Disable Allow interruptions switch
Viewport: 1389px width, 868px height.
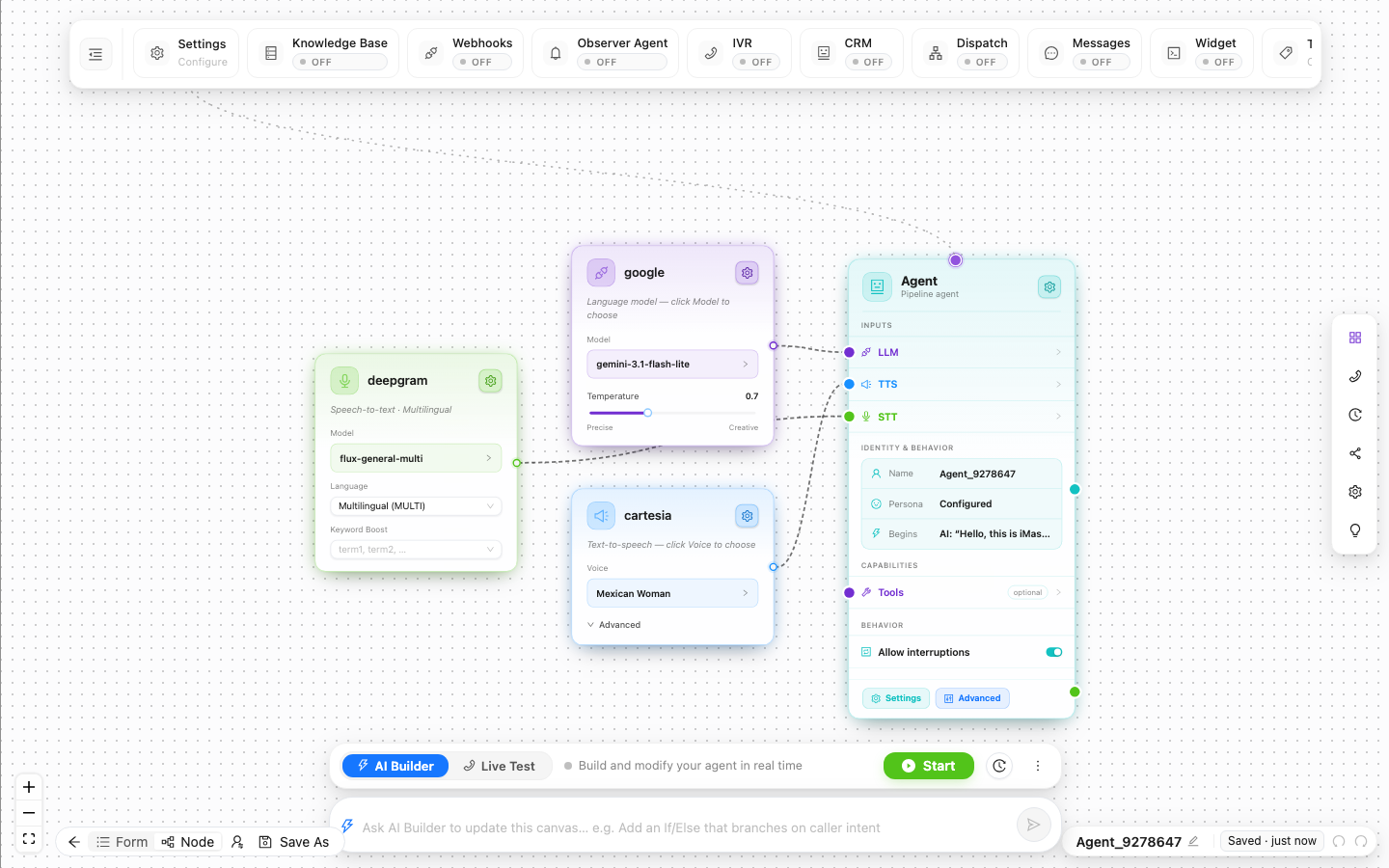1053,652
